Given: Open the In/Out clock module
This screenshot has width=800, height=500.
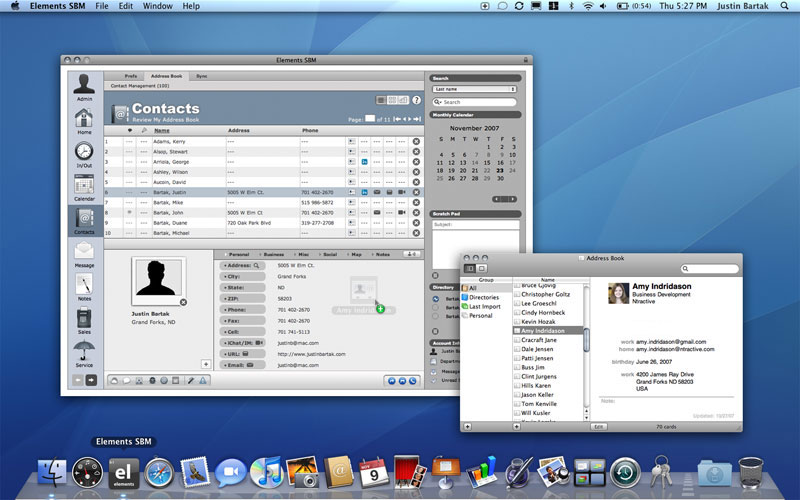Looking at the screenshot, I should (x=84, y=152).
